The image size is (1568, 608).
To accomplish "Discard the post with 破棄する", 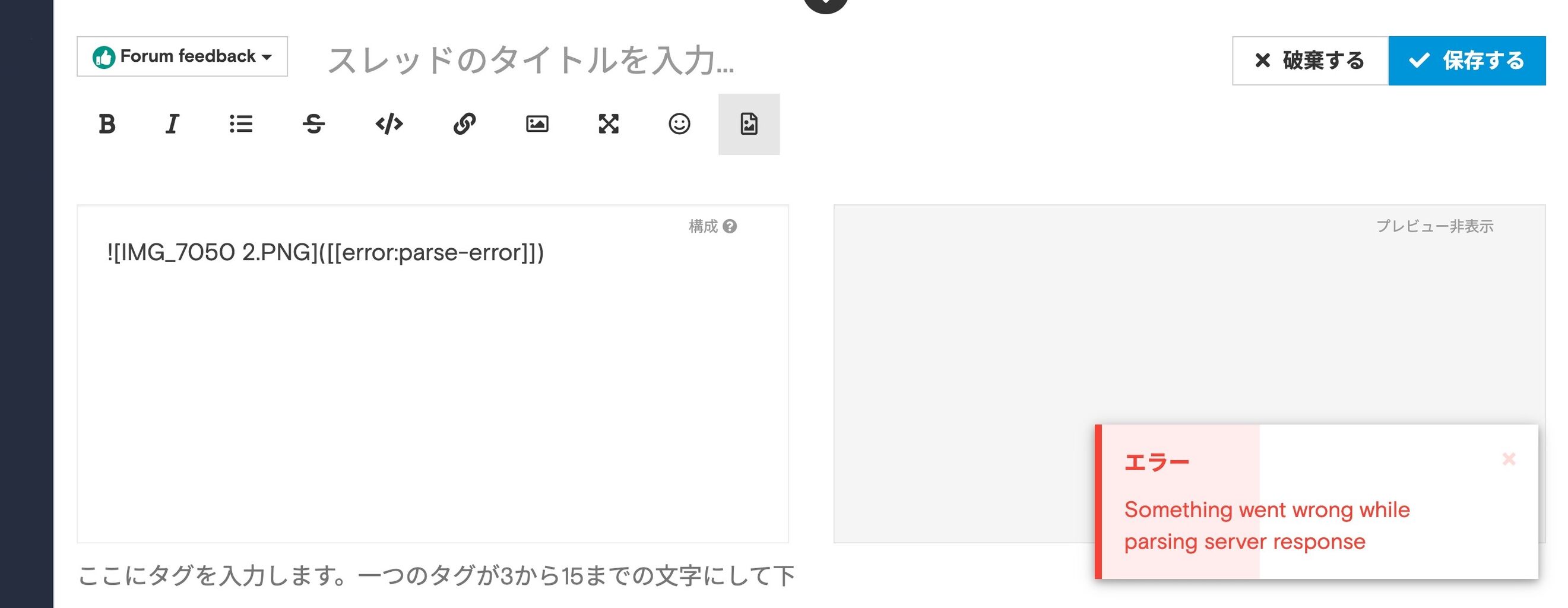I will pos(1310,60).
